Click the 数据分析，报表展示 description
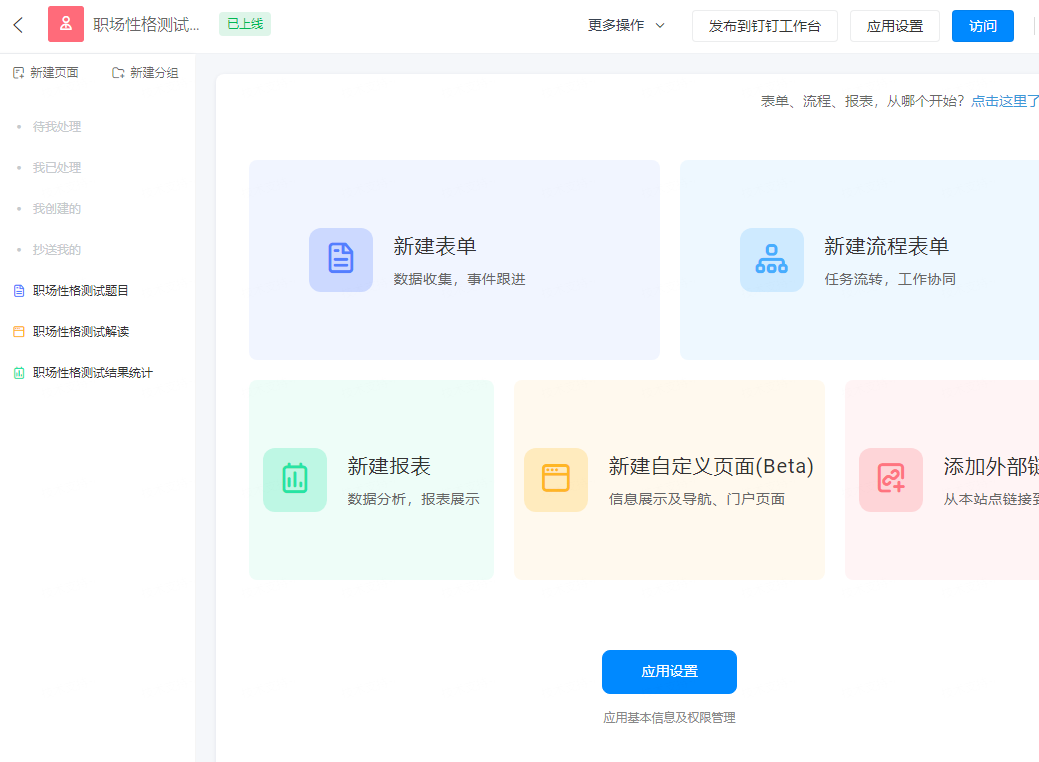The height and width of the screenshot is (762, 1039). [413, 500]
